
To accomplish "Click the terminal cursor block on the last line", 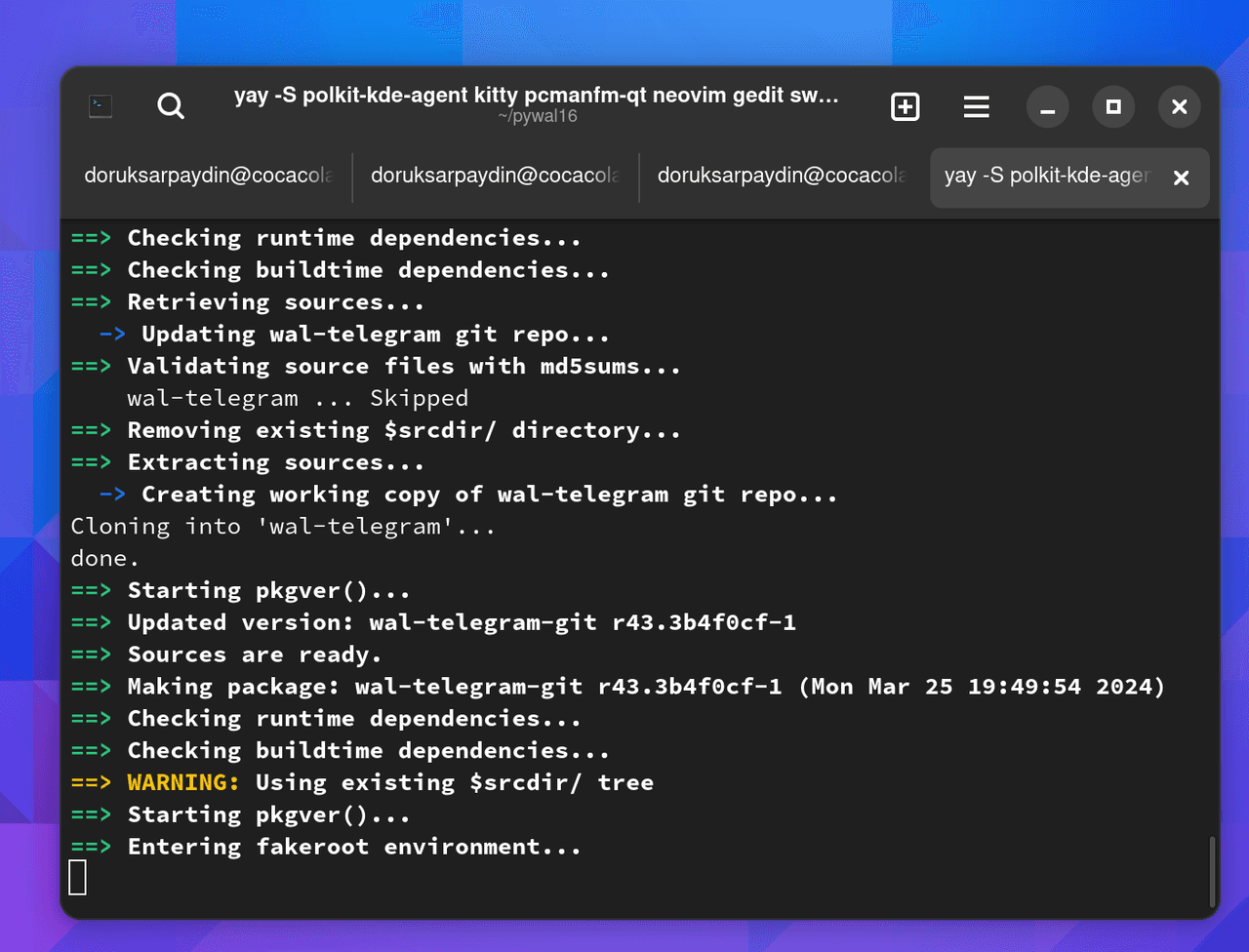I will pyautogui.click(x=78, y=877).
